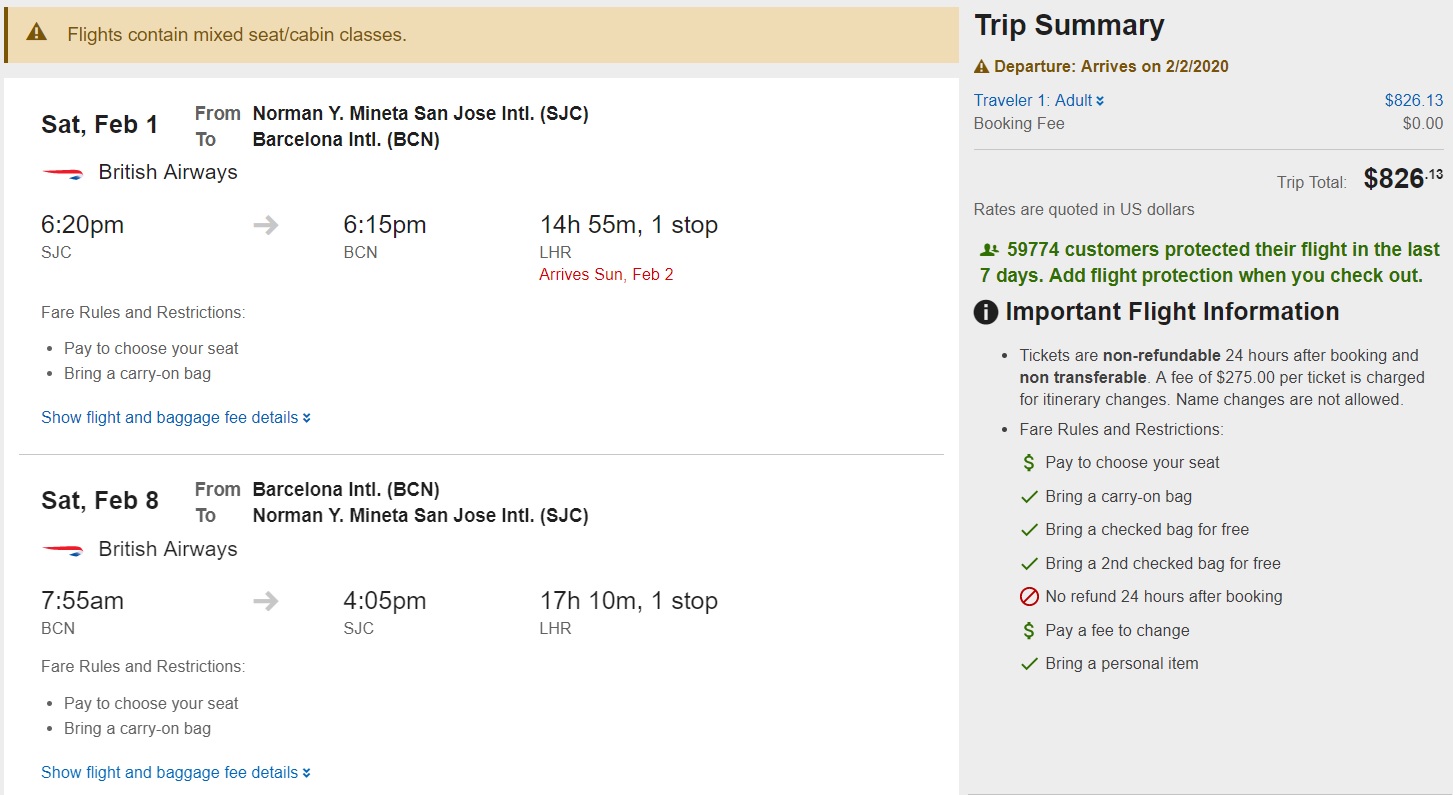
Task: Click the red no-refund prohibited icon
Action: [1029, 597]
